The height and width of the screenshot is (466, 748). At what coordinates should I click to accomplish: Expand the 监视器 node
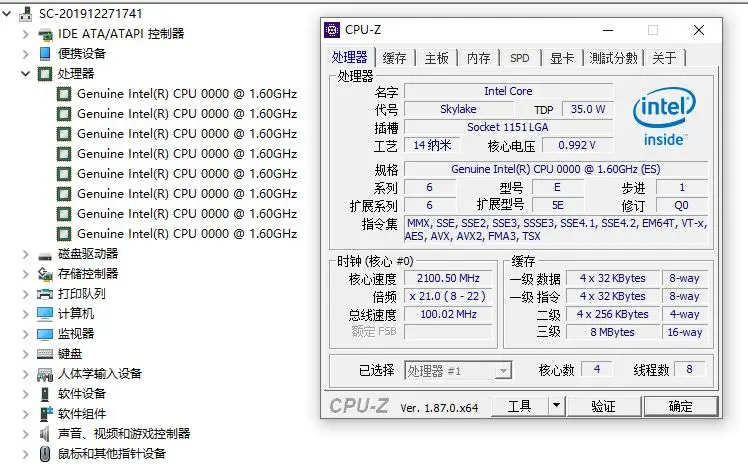coord(26,334)
